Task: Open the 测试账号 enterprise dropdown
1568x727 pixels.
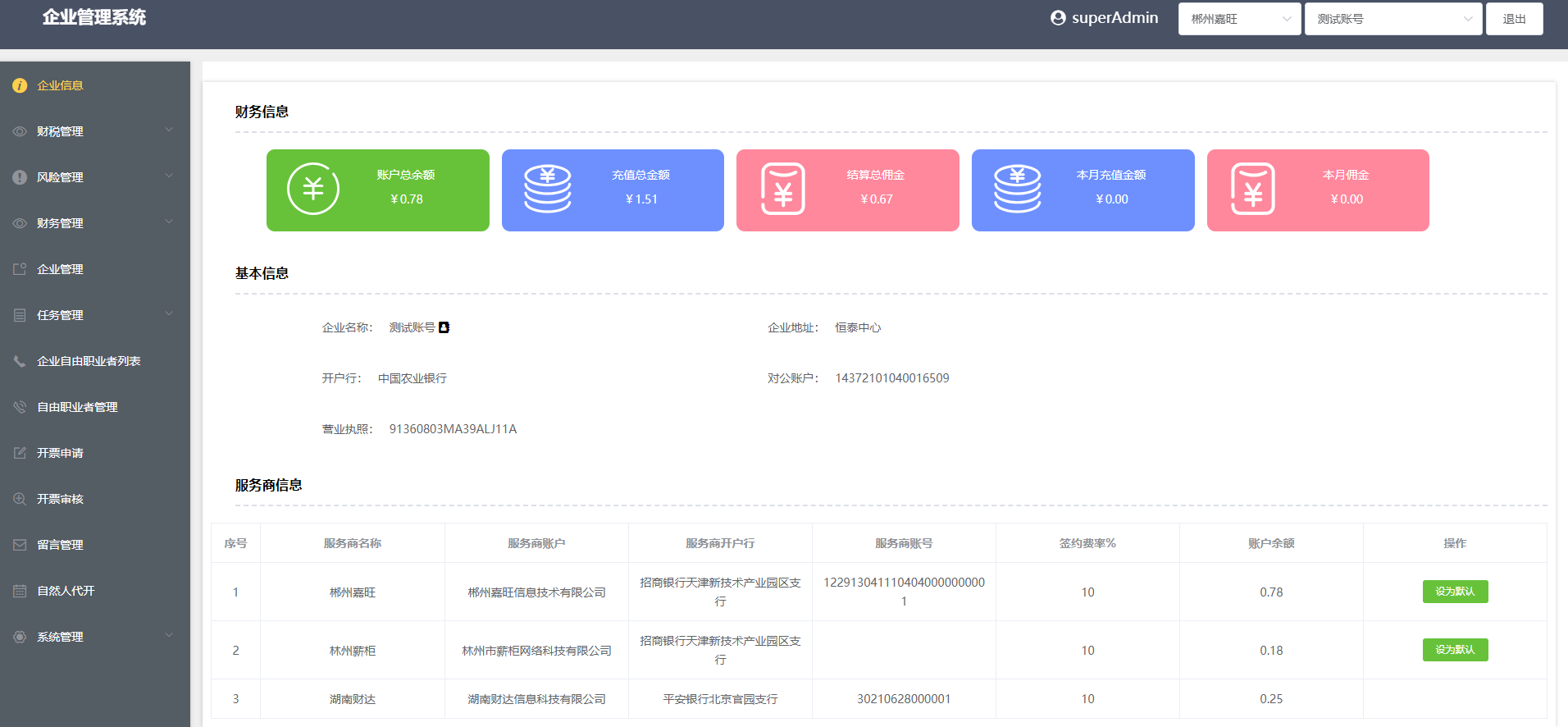Action: [x=1393, y=19]
